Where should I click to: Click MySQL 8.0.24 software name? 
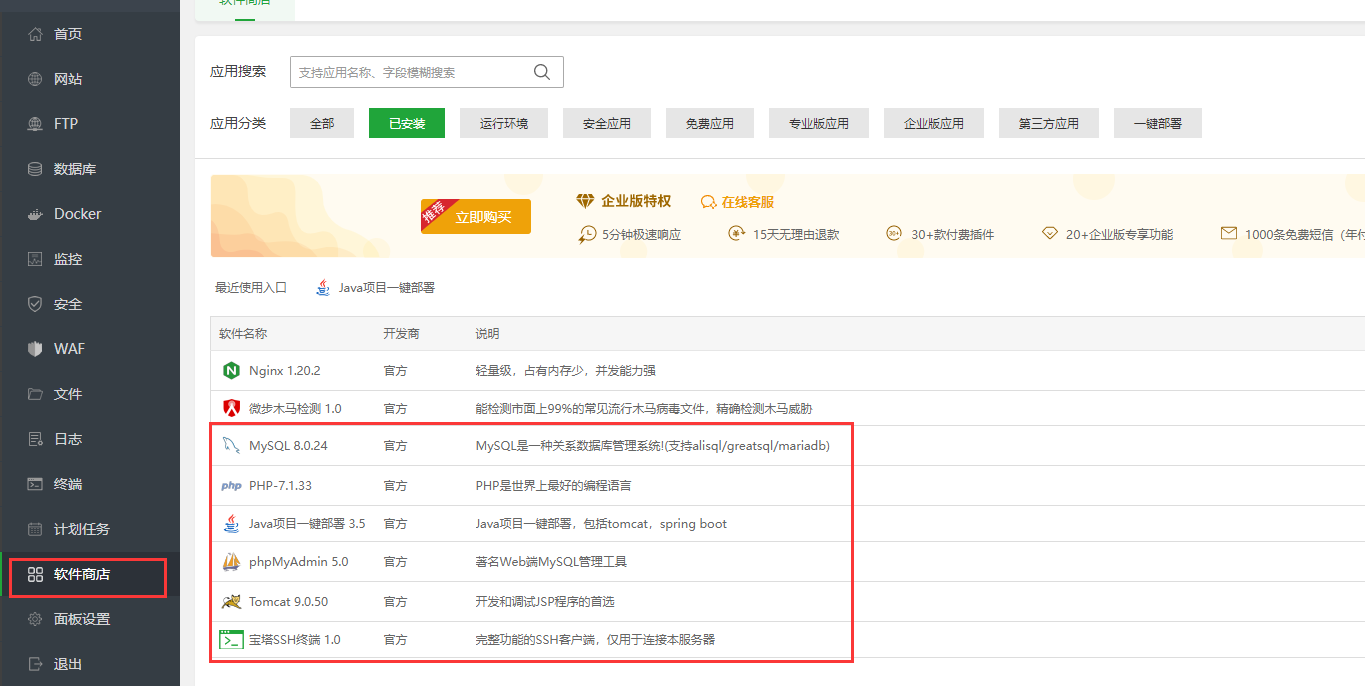pyautogui.click(x=288, y=446)
